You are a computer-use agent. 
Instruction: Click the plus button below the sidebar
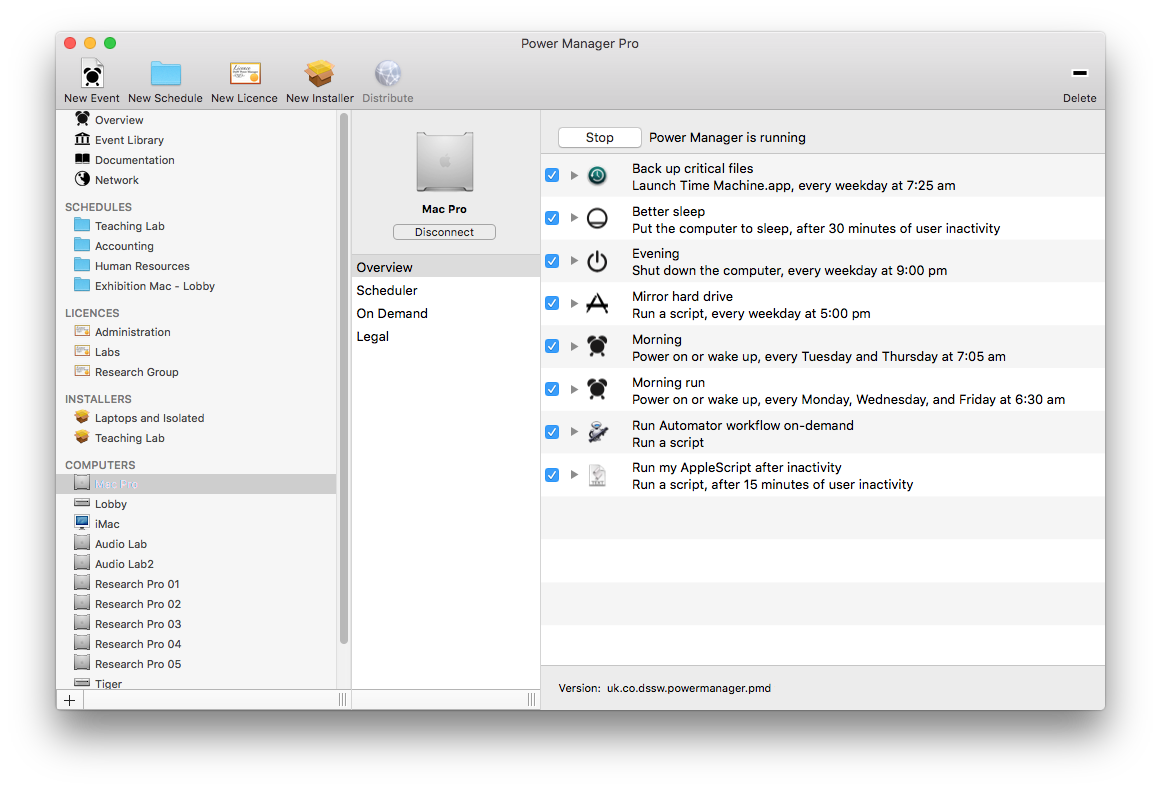click(70, 700)
